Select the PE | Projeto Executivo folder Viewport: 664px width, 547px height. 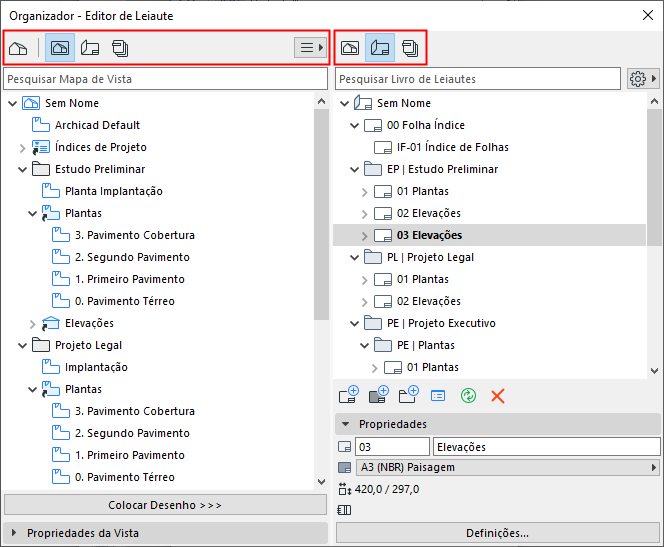pyautogui.click(x=441, y=323)
